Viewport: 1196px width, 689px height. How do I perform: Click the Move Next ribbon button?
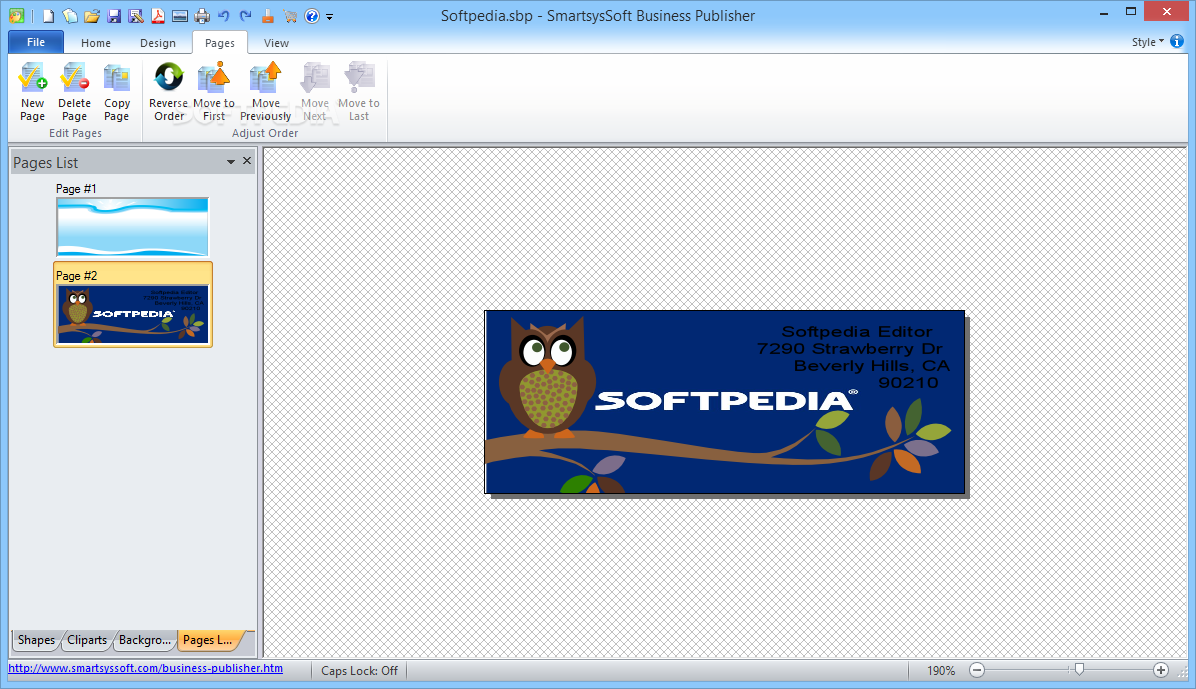(x=314, y=92)
